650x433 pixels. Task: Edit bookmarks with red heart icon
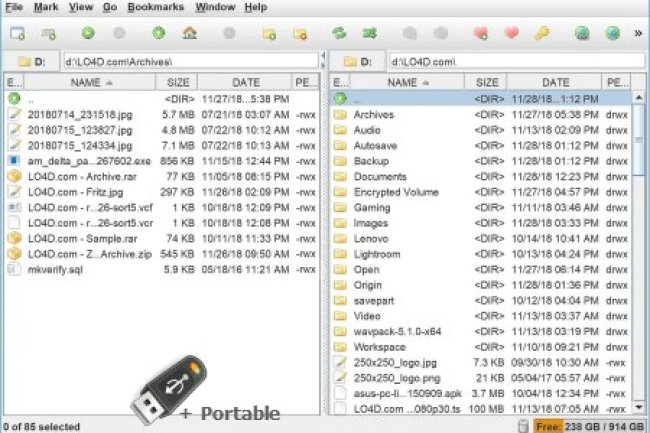click(512, 33)
